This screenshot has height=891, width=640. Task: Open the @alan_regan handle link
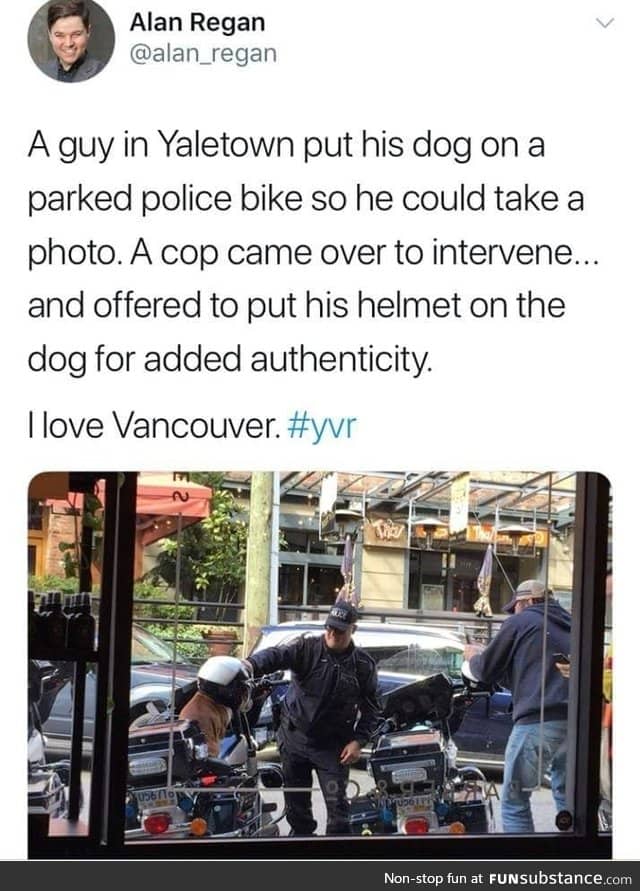[203, 54]
